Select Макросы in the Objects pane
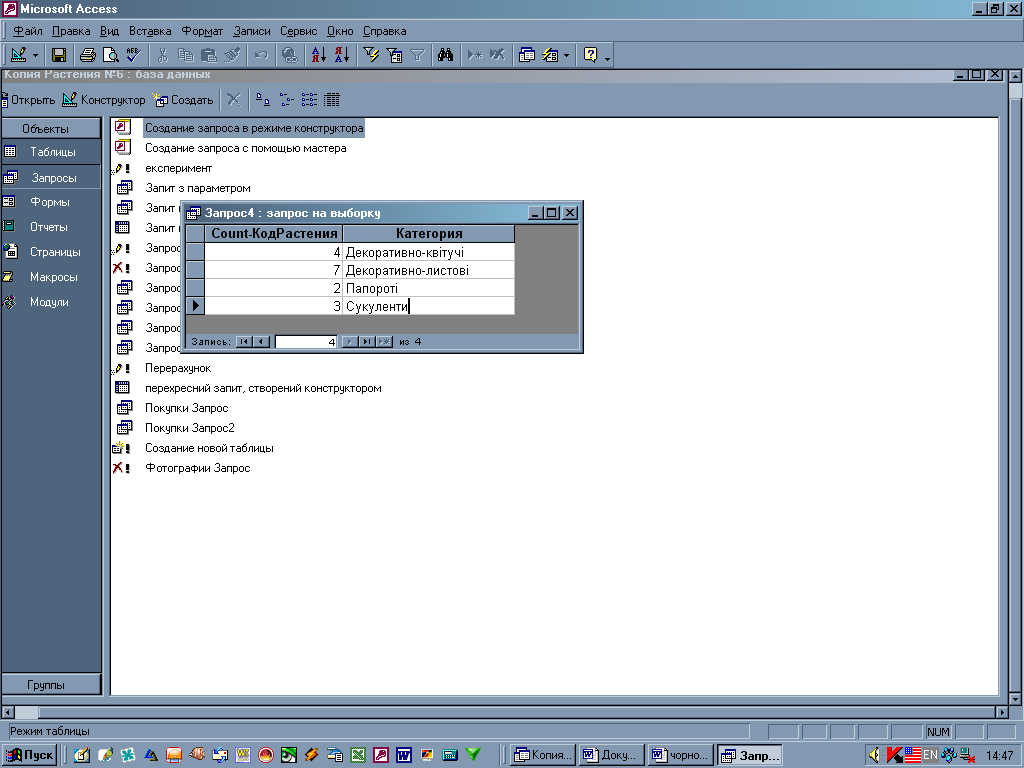This screenshot has width=1024, height=768. [51, 277]
